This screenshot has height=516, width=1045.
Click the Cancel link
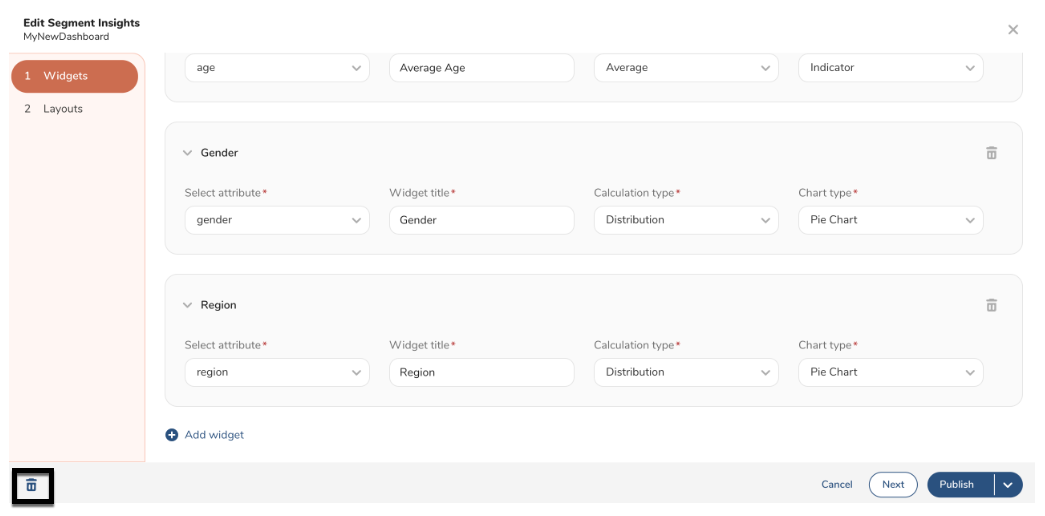point(836,485)
